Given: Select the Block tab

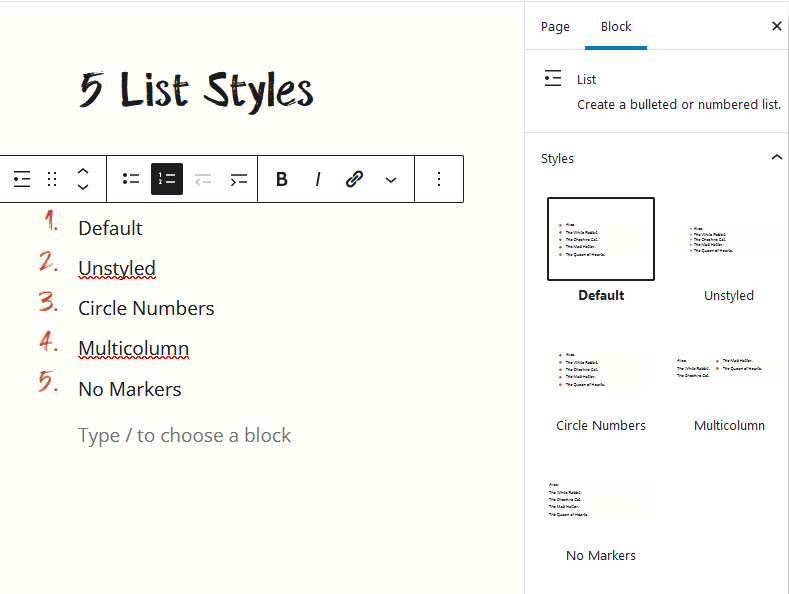Looking at the screenshot, I should [616, 27].
